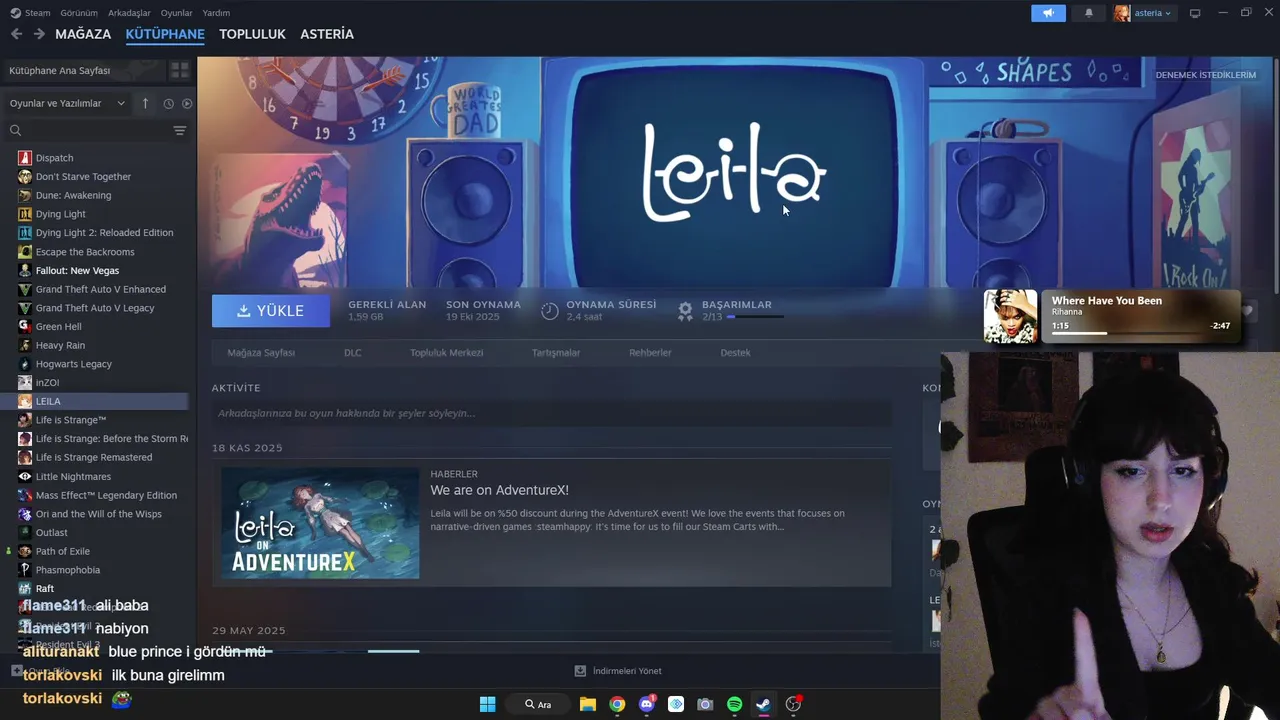Click the blue YÜKLE install button
Viewport: 1280px width, 720px height.
[271, 311]
